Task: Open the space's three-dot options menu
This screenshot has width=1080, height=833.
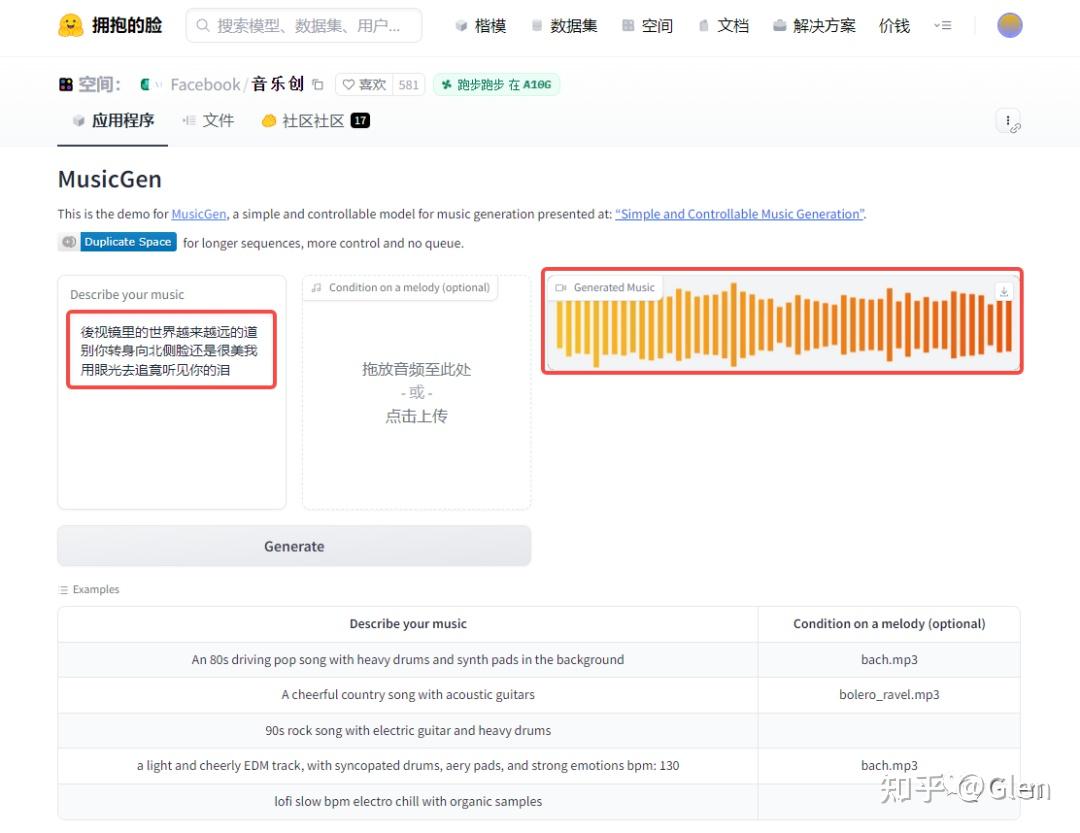Action: point(1008,121)
